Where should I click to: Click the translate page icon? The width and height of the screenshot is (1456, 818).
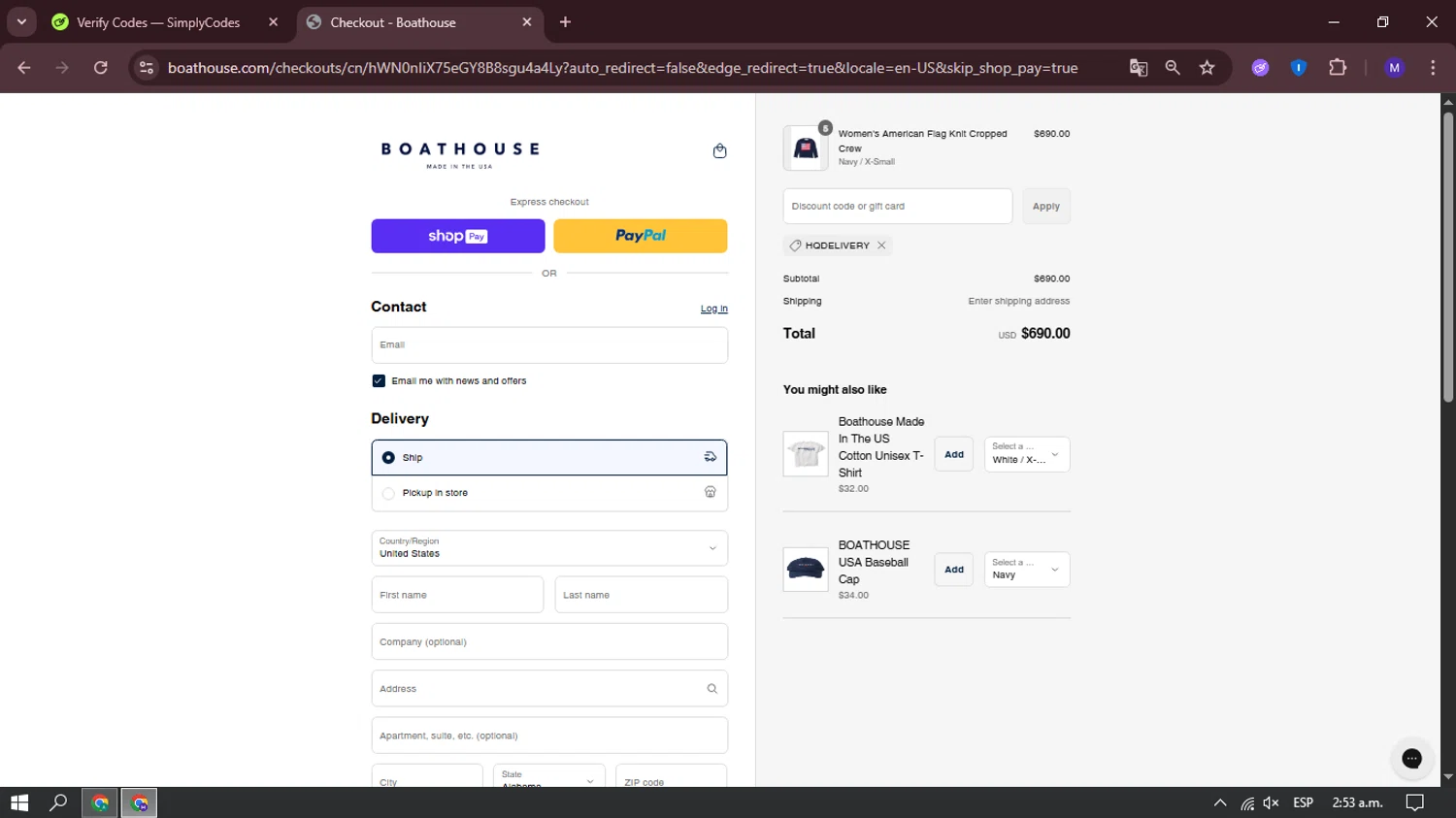(x=1139, y=68)
